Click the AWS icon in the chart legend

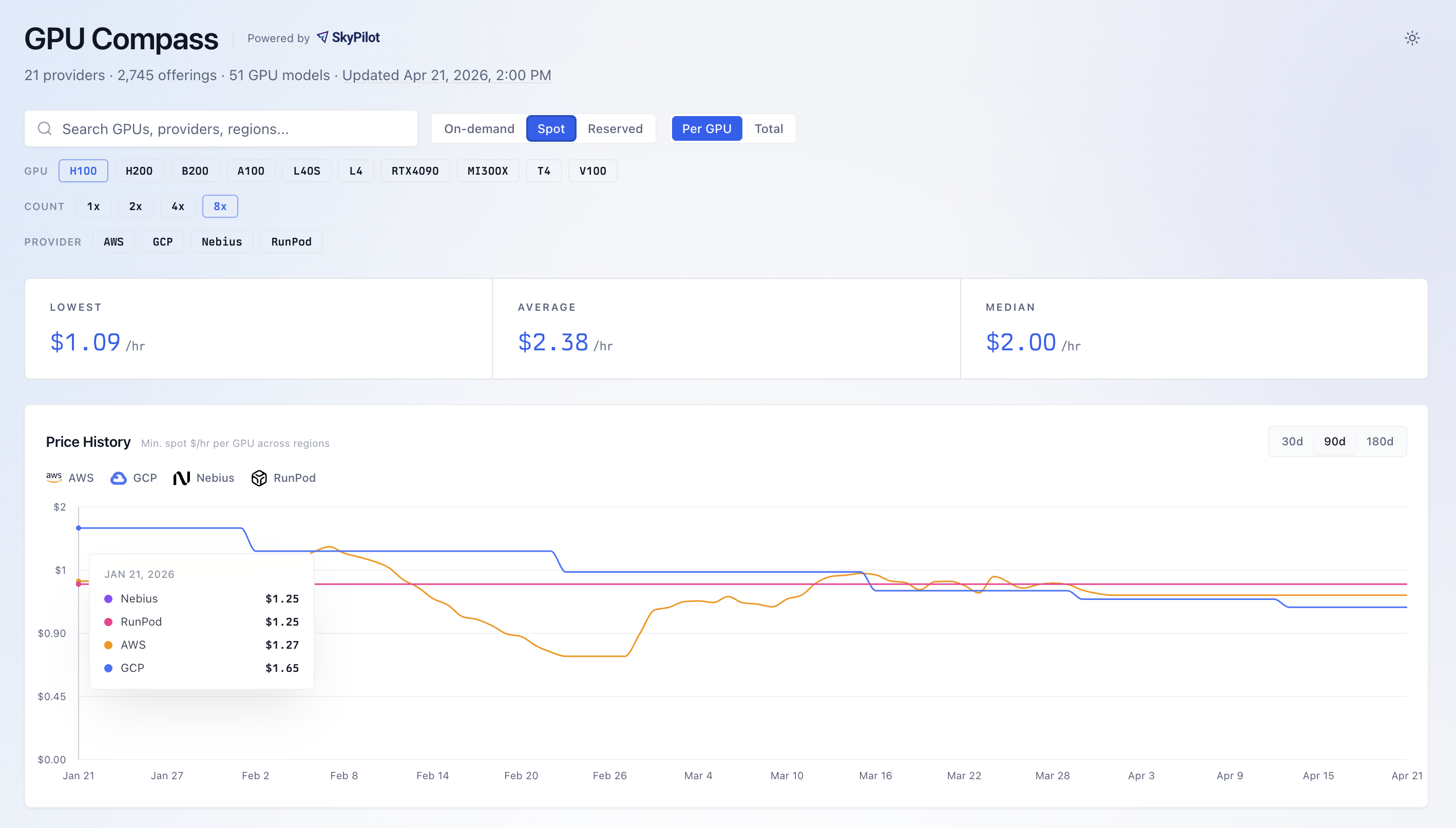click(54, 478)
